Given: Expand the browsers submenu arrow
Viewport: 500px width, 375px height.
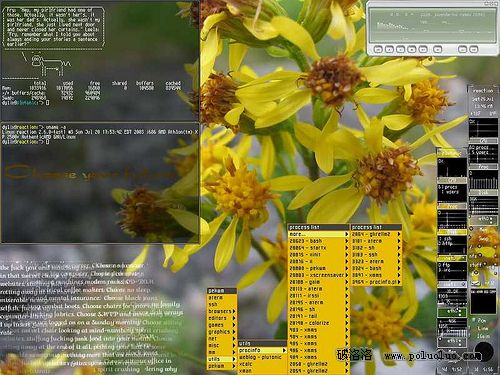Looking at the screenshot, I should tap(234, 311).
